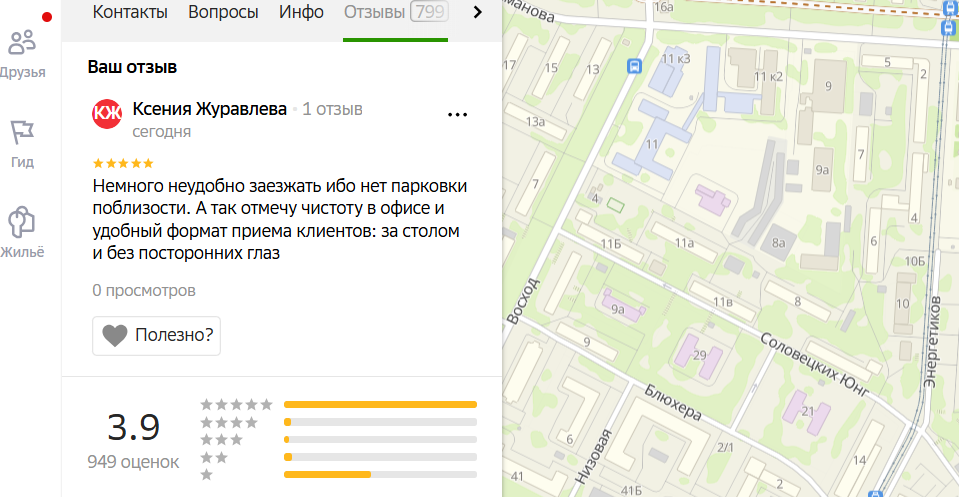Click the Ксения Журавлева avatar icon

[x=107, y=114]
